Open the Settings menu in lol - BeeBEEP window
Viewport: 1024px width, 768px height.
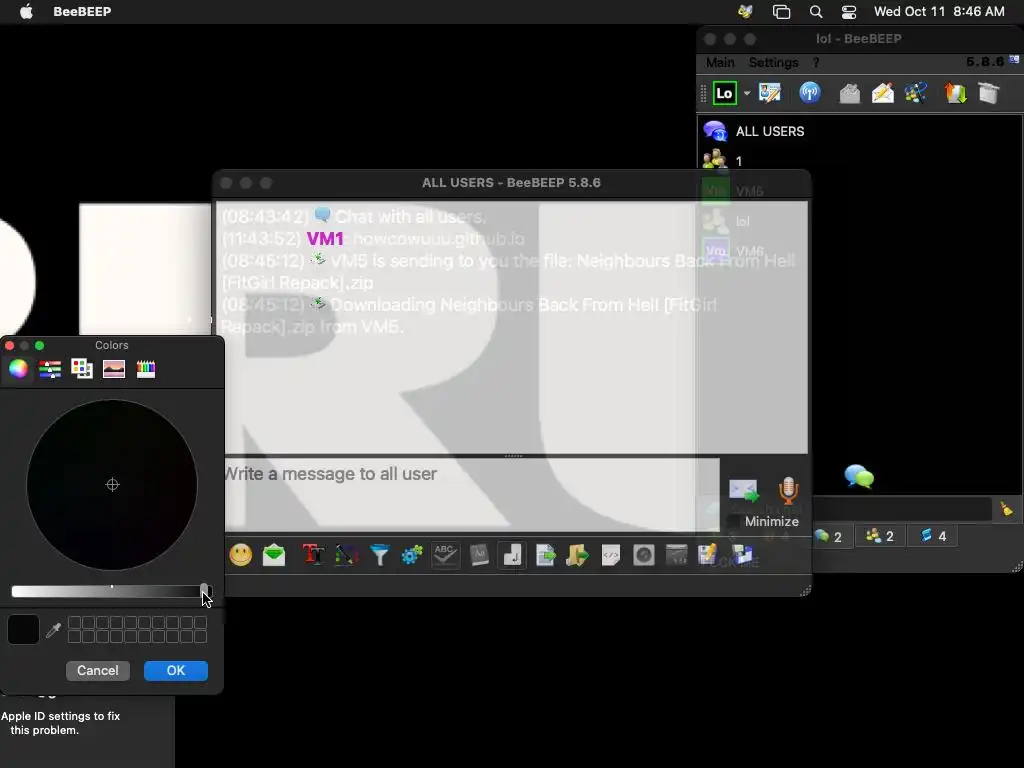[773, 63]
